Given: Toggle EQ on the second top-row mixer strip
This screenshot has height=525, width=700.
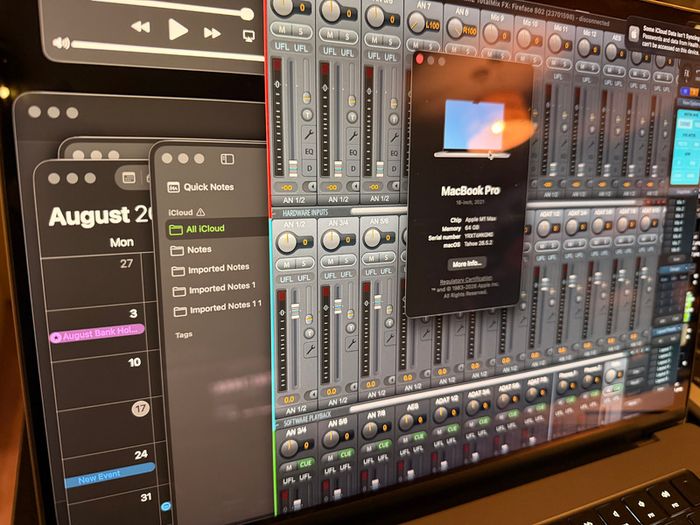Looking at the screenshot, I should tap(353, 153).
